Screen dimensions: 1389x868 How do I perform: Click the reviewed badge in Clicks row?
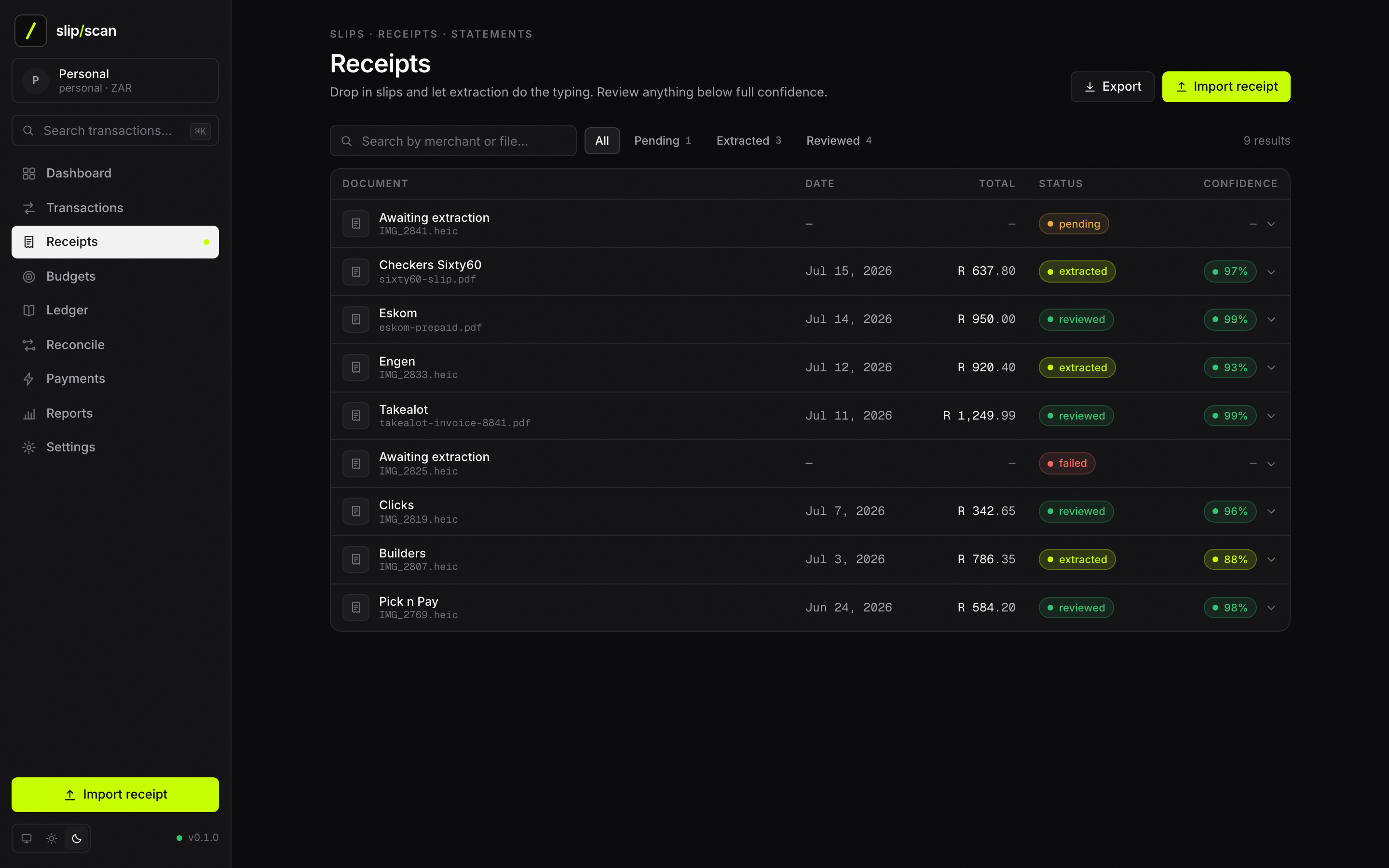[x=1076, y=511]
